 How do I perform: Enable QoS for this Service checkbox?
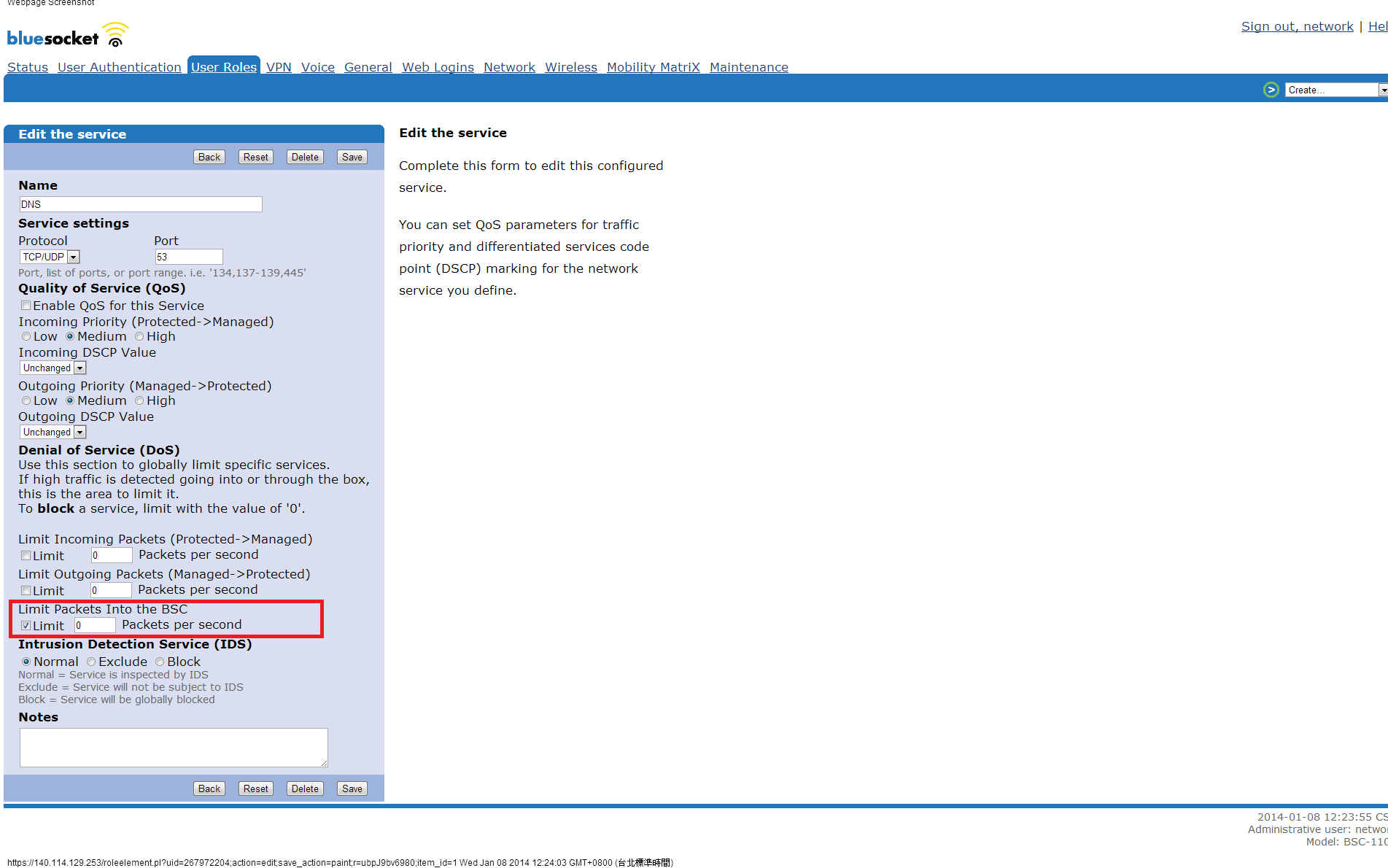click(26, 306)
